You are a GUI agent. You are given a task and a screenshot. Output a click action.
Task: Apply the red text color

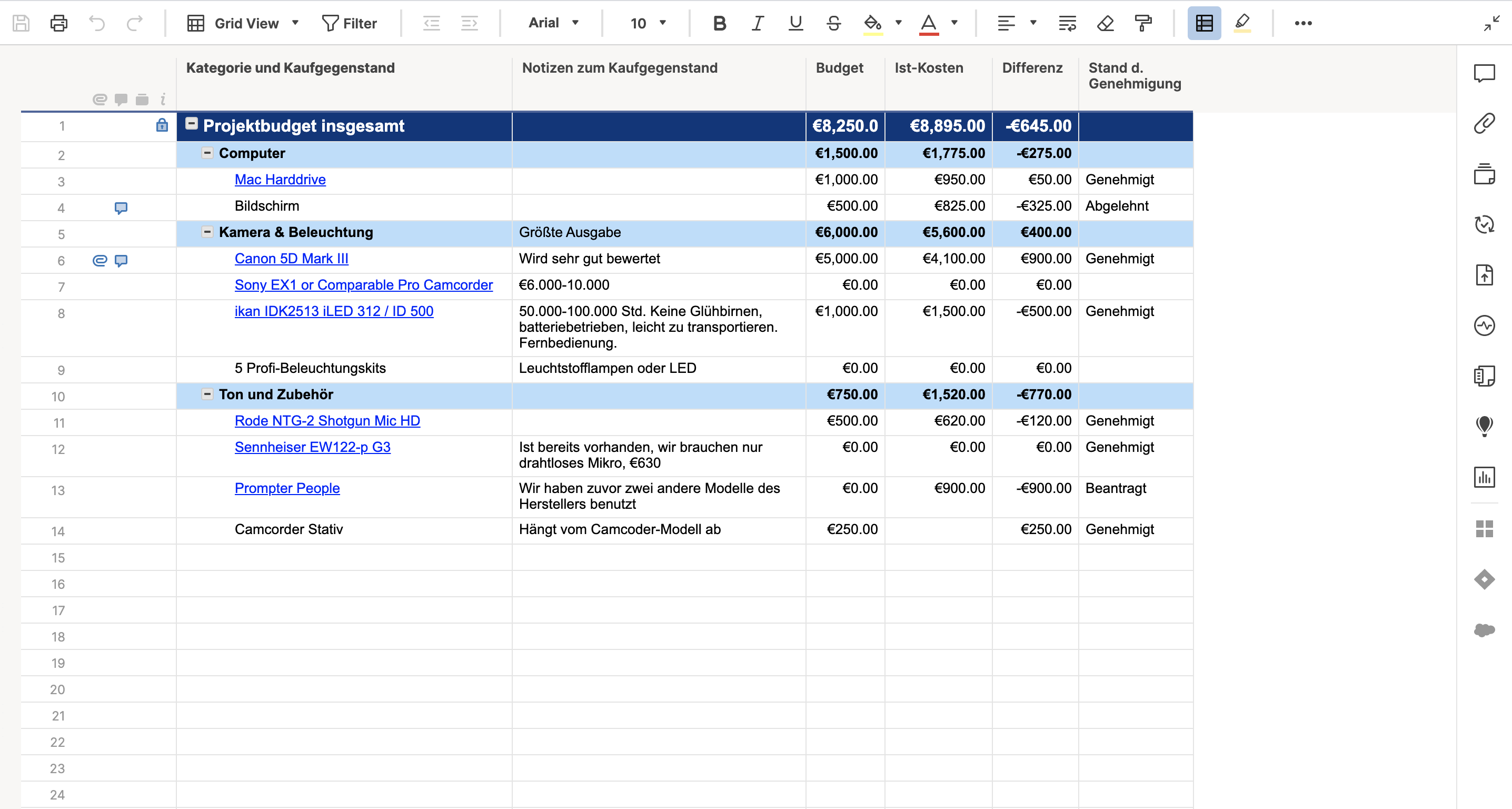coord(929,24)
